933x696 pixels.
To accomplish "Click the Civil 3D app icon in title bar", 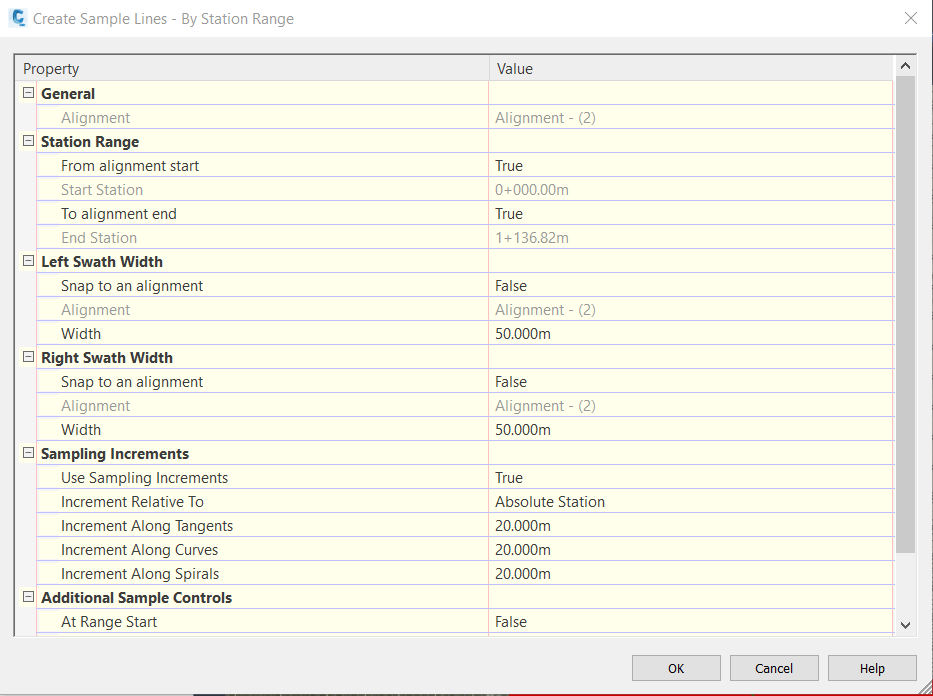I will click(18, 18).
